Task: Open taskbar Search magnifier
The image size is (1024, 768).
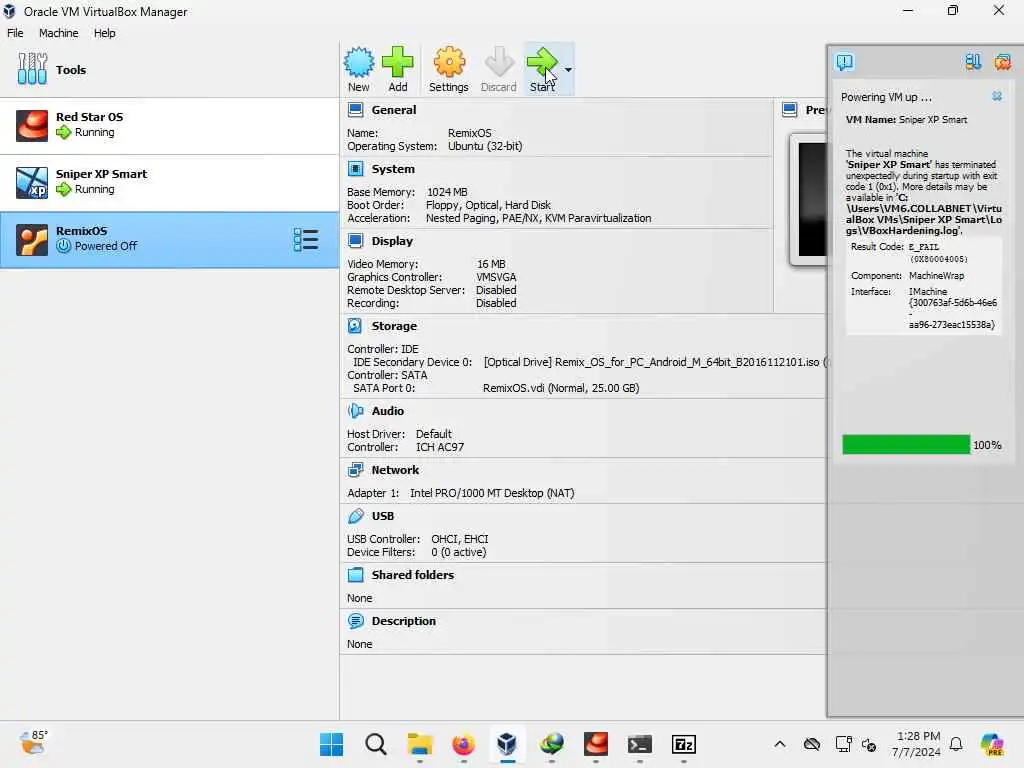Action: (x=376, y=744)
